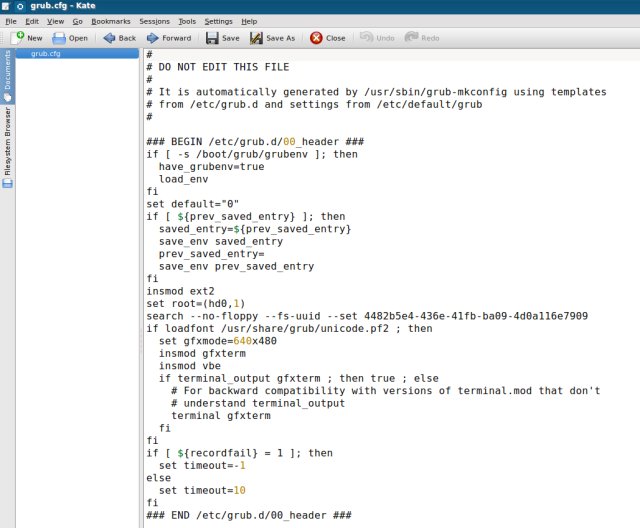Open the View menu

pyautogui.click(x=55, y=21)
